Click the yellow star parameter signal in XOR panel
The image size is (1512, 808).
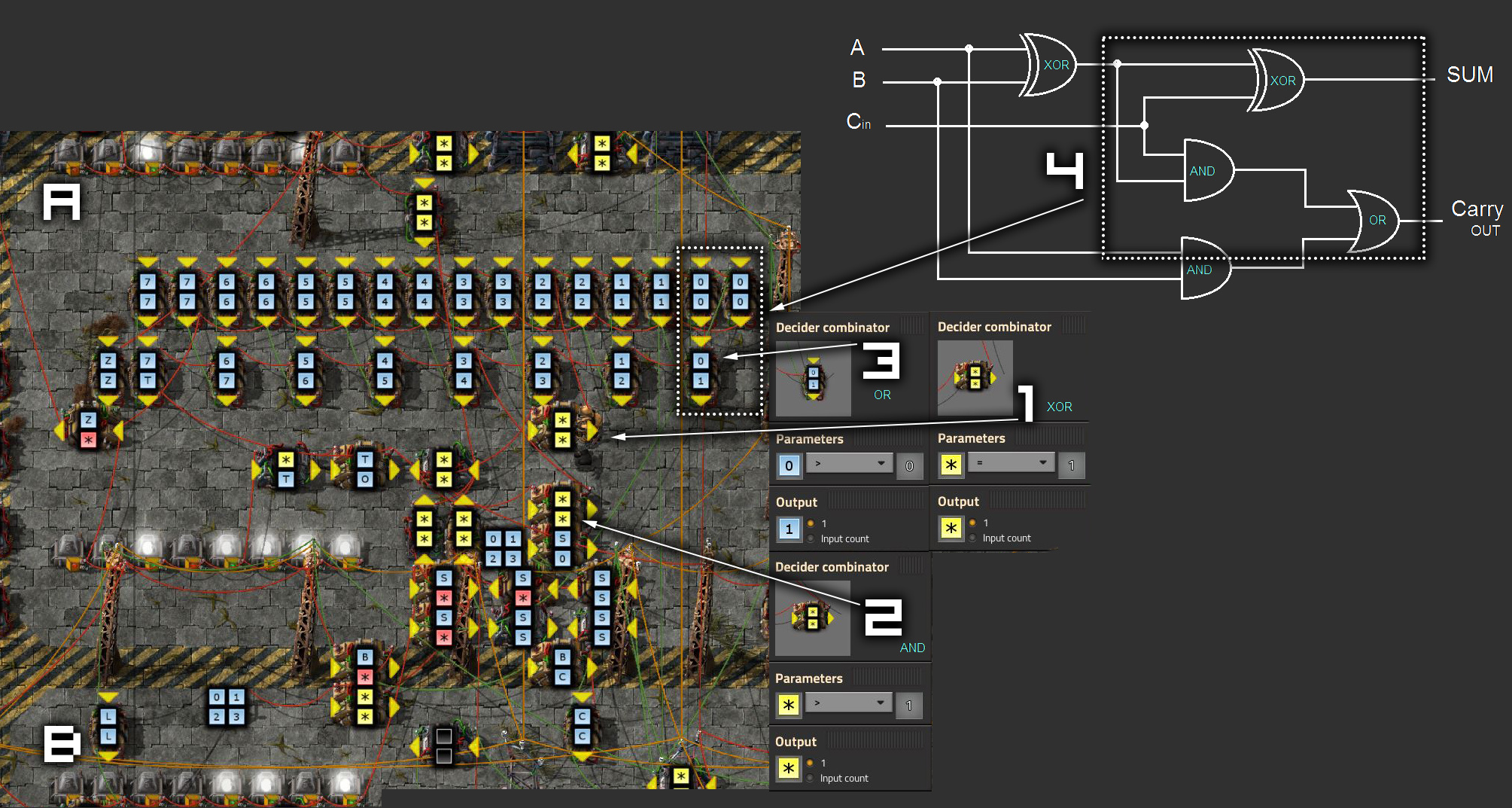tap(951, 465)
